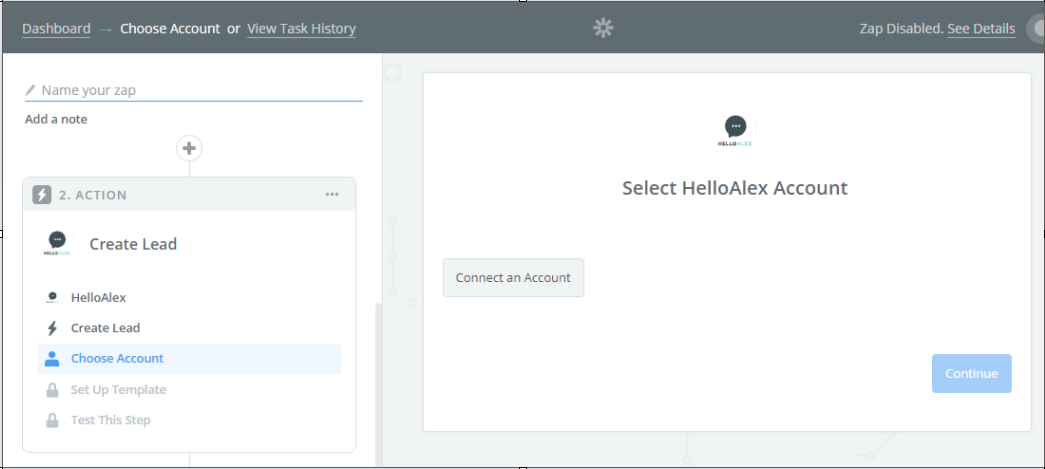This screenshot has width=1045, height=469.
Task: Click the Create Lead action title
Action: (133, 244)
